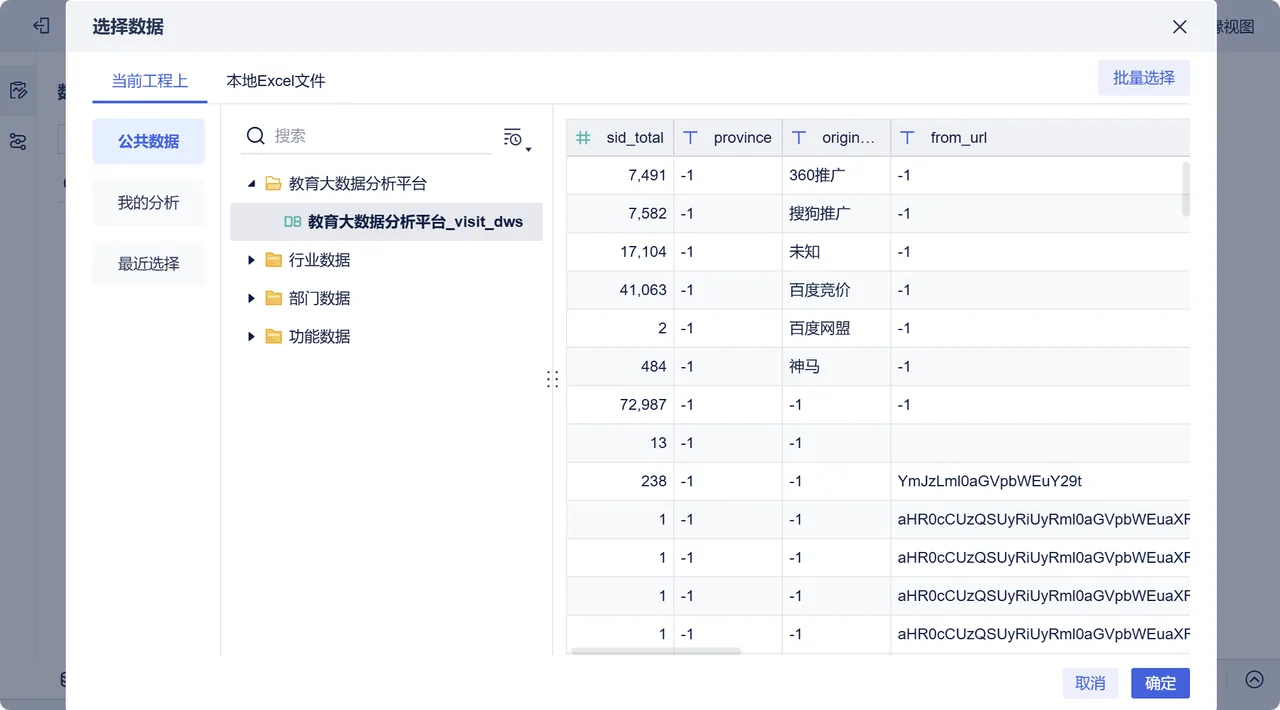Click the cell 搜狗推广
The width and height of the screenshot is (1280, 710).
[x=836, y=213]
